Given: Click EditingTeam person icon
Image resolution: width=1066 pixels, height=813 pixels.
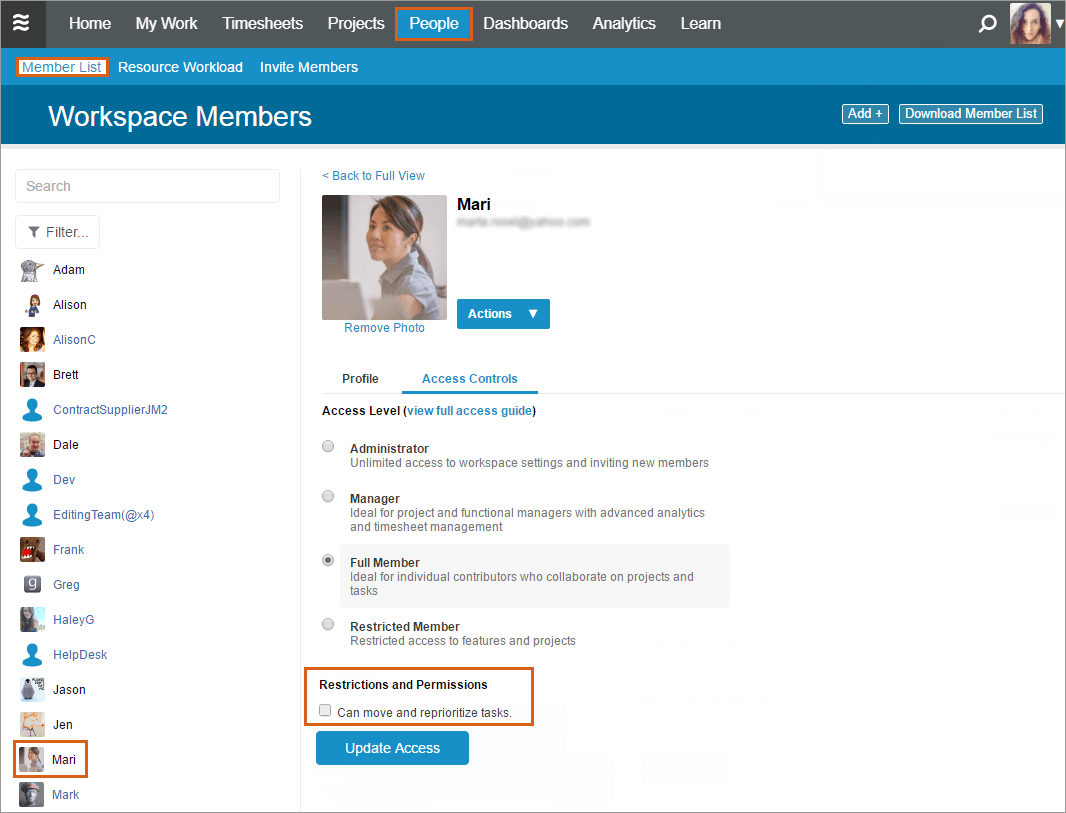Looking at the screenshot, I should 32,515.
